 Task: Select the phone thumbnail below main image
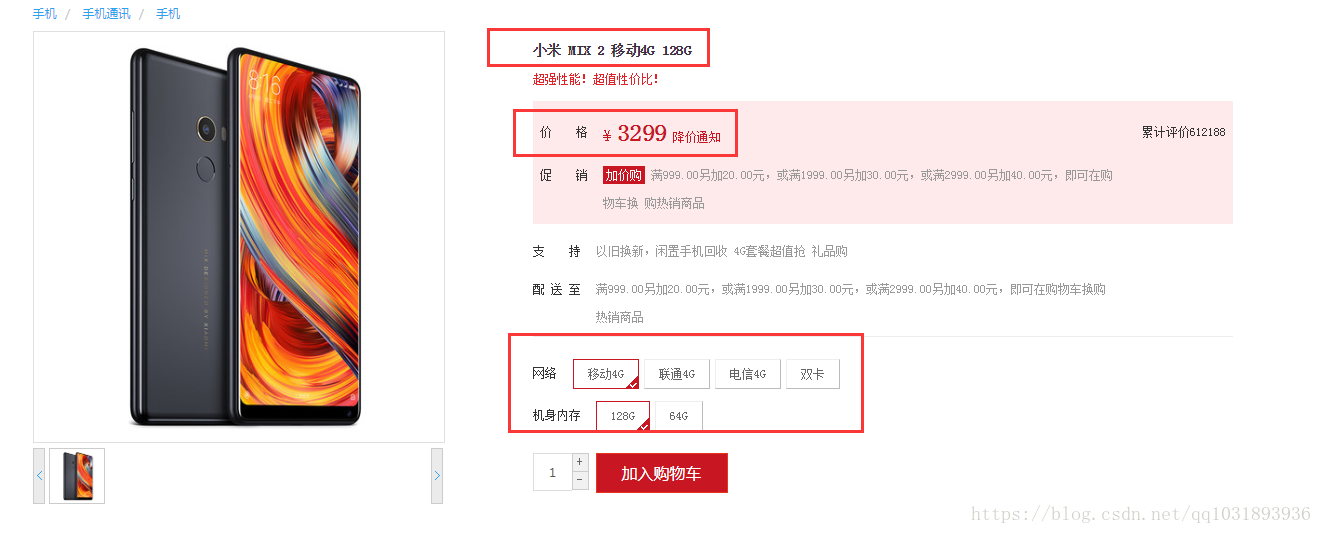tap(77, 476)
